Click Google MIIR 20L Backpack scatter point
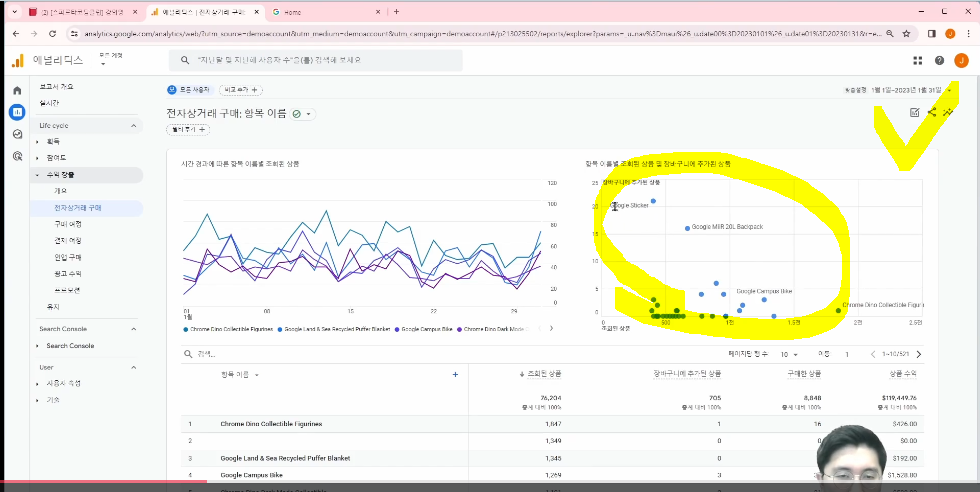Image resolution: width=980 pixels, height=492 pixels. (688, 228)
